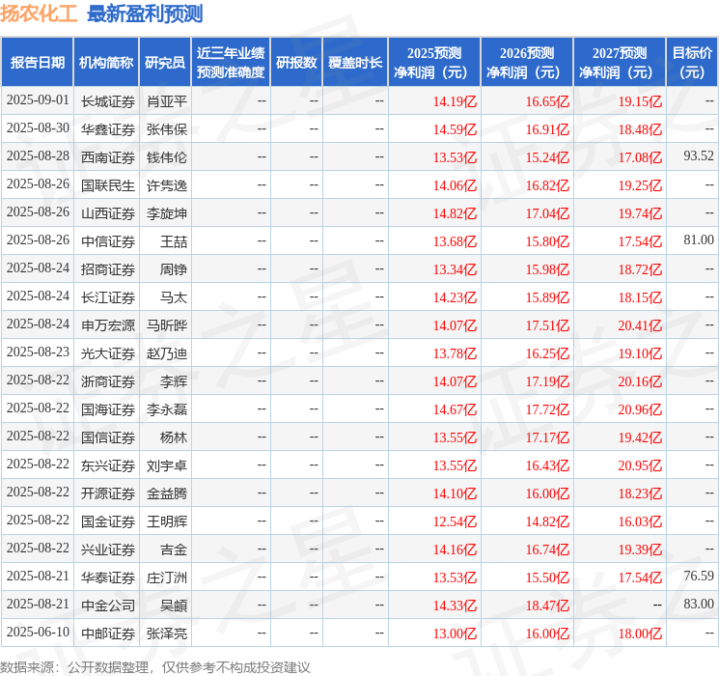Click the 目标价(元) column header
The width and height of the screenshot is (719, 676).
(x=692, y=62)
